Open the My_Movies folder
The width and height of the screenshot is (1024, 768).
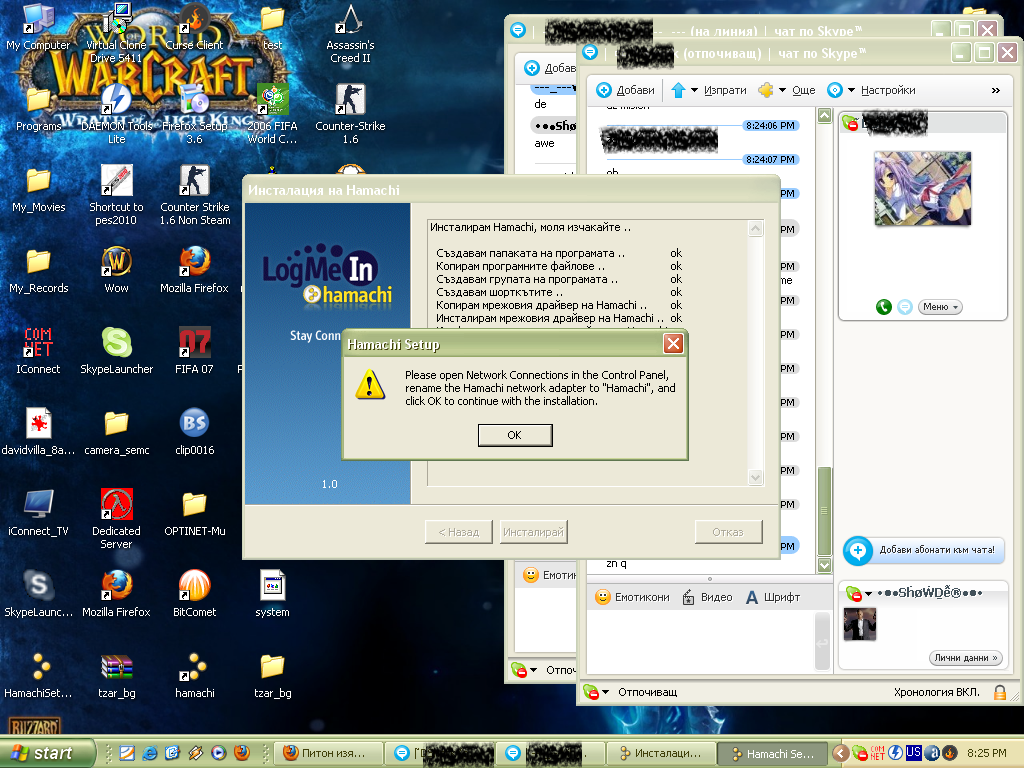pyautogui.click(x=39, y=189)
